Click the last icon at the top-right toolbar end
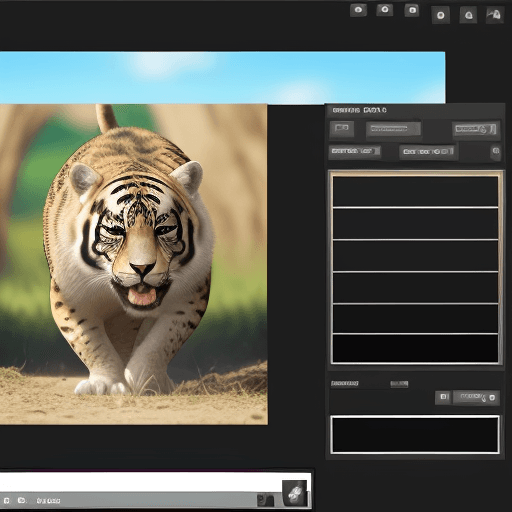This screenshot has height=512, width=512. tap(495, 15)
